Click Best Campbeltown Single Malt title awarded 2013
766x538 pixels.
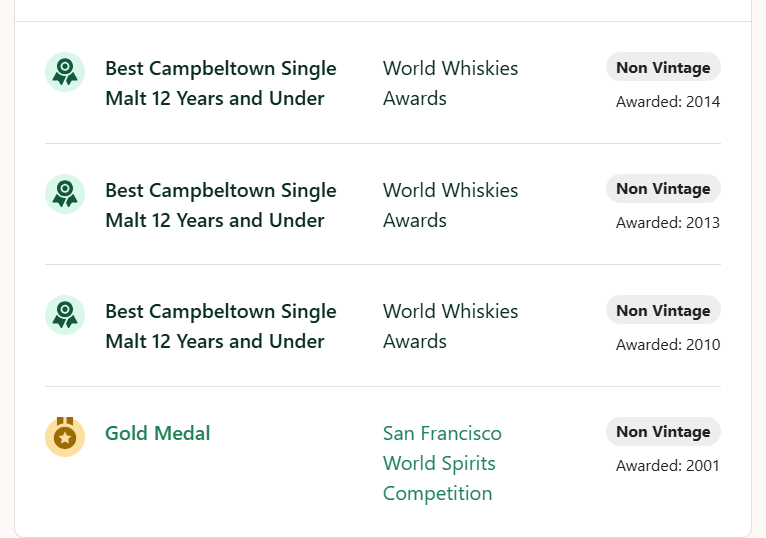coord(221,205)
